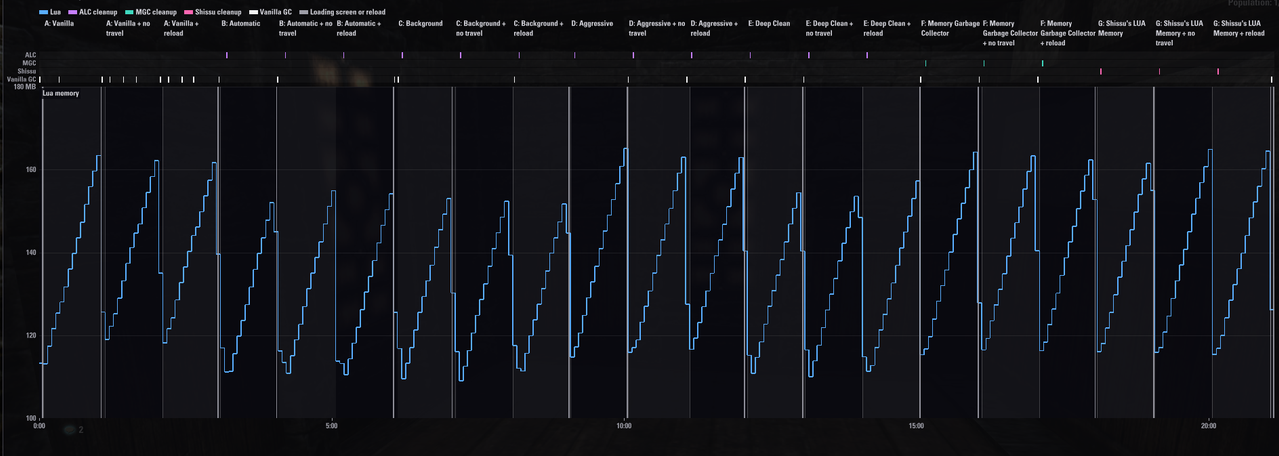Image resolution: width=1279 pixels, height=456 pixels.
Task: Click the 10:00 time axis label
Action: 623,425
